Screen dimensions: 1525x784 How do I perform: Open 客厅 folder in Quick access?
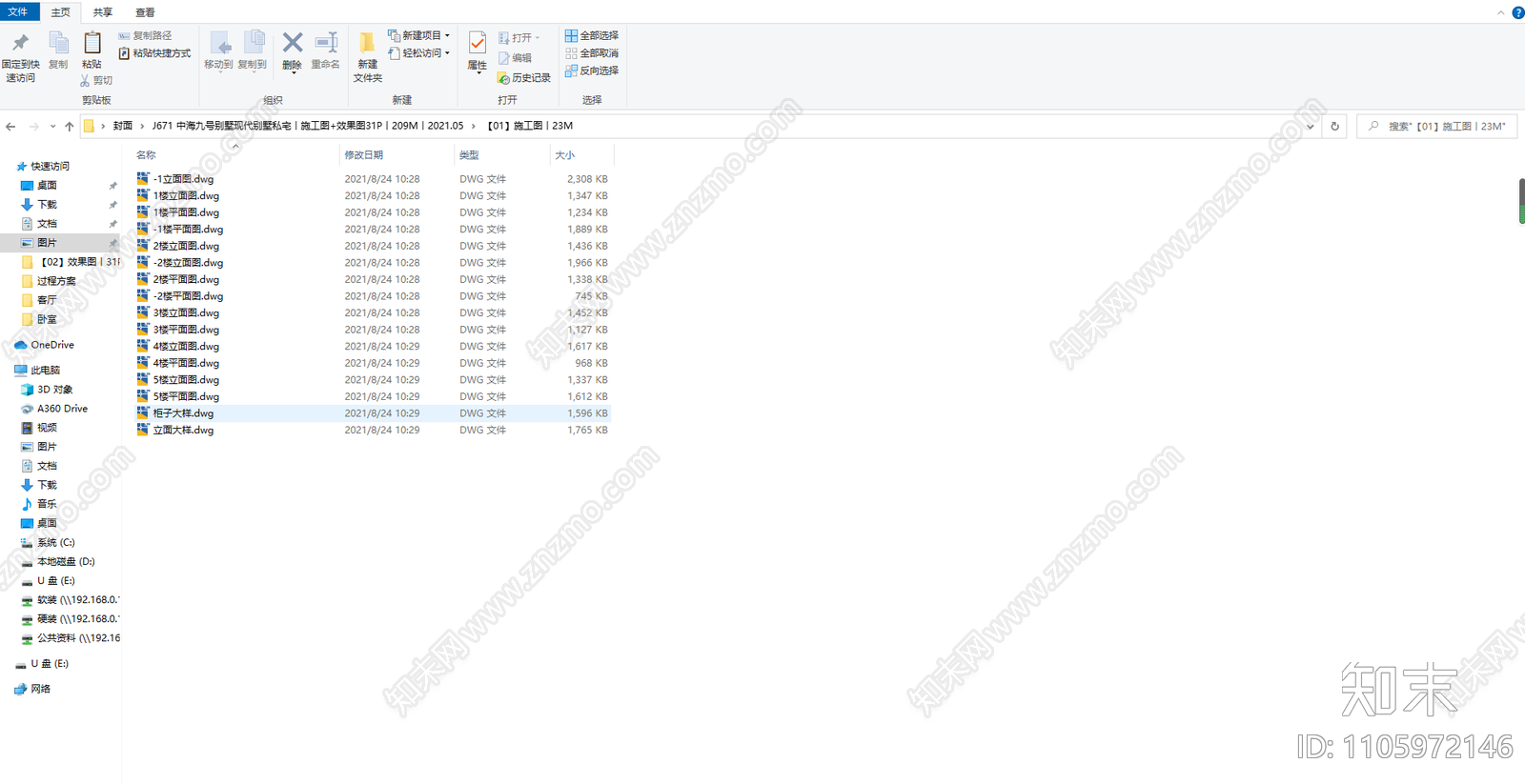[x=38, y=300]
